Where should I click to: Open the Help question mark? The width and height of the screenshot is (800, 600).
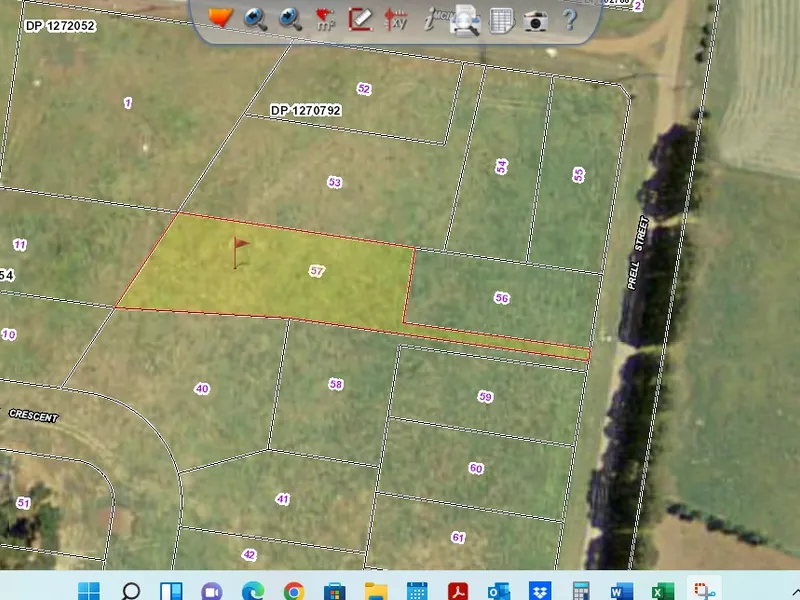point(568,19)
